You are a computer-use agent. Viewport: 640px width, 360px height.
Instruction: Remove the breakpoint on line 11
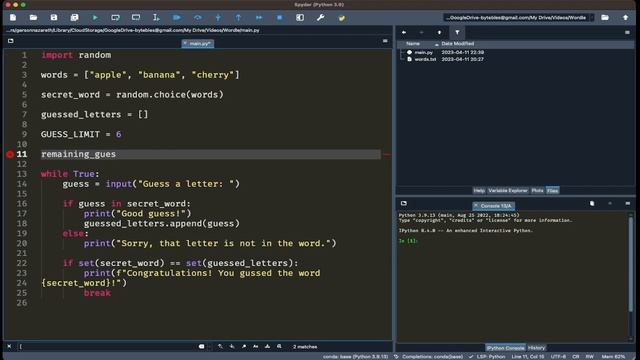click(10, 154)
